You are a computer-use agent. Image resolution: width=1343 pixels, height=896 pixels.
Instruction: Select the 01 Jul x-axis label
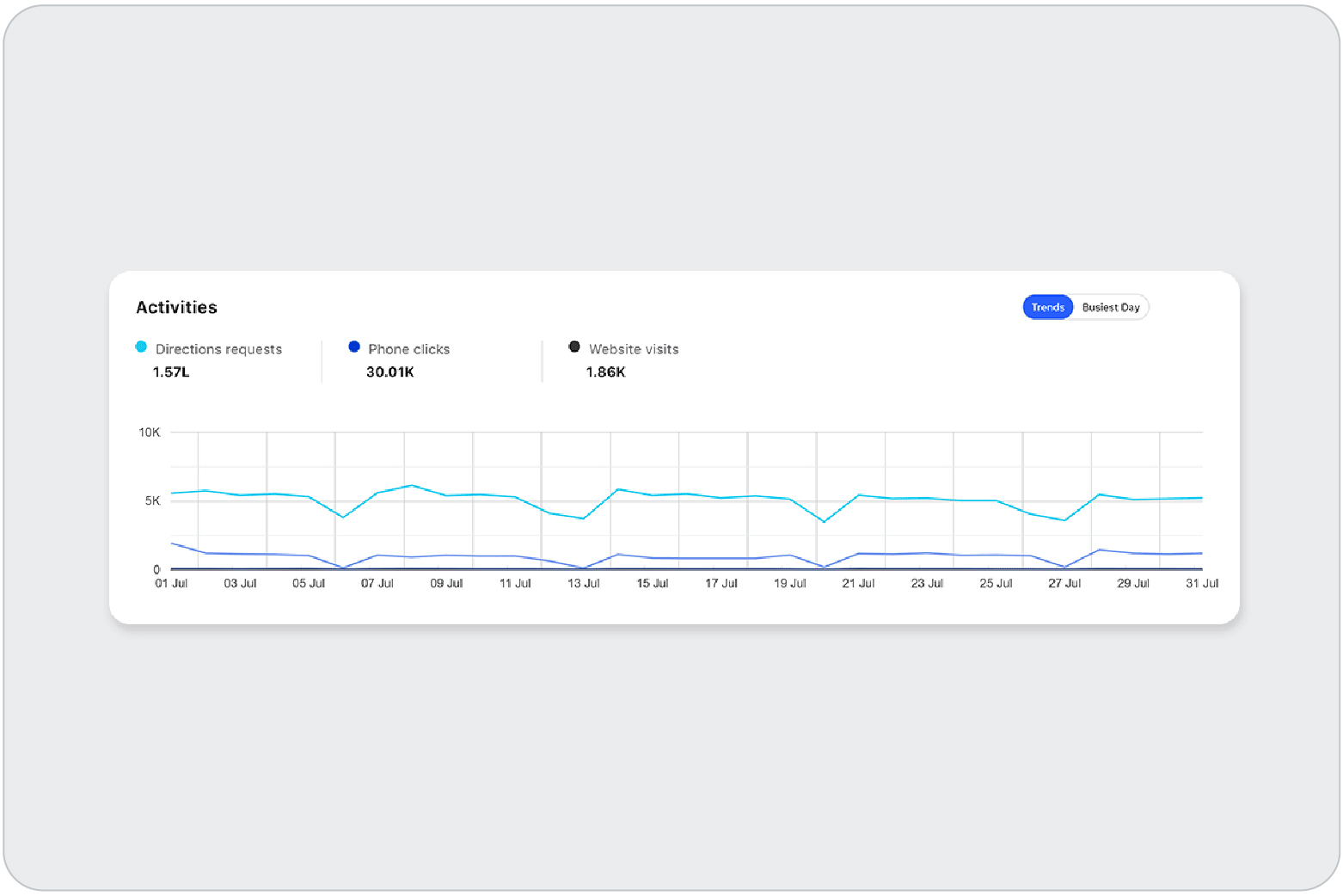[171, 583]
